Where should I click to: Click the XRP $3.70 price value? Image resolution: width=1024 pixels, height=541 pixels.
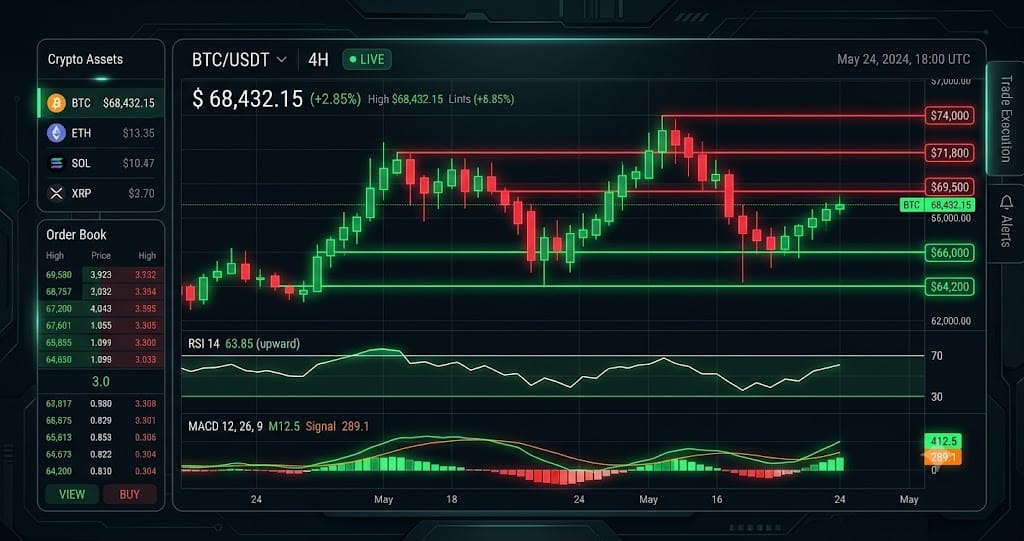tap(142, 193)
